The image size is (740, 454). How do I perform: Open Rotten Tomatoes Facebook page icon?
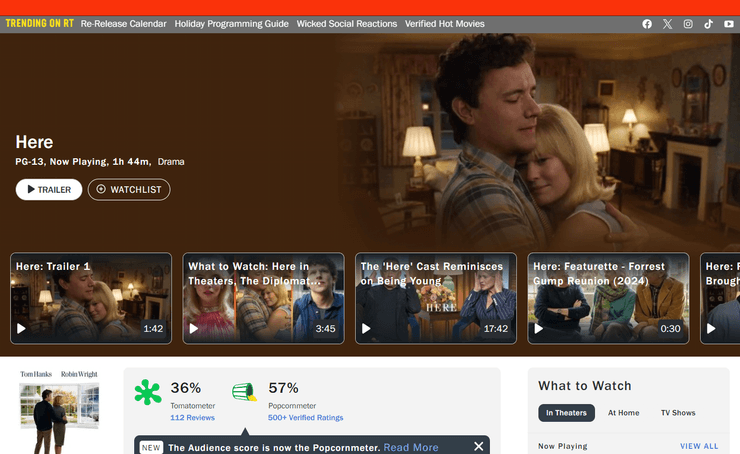(x=647, y=24)
